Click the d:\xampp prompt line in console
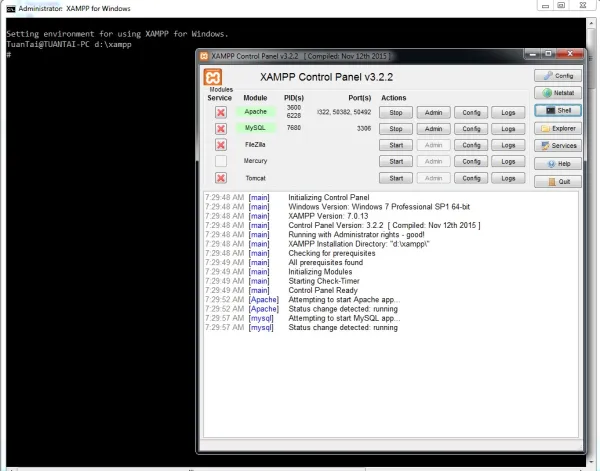Screen dimensions: 600x471 (69, 44)
